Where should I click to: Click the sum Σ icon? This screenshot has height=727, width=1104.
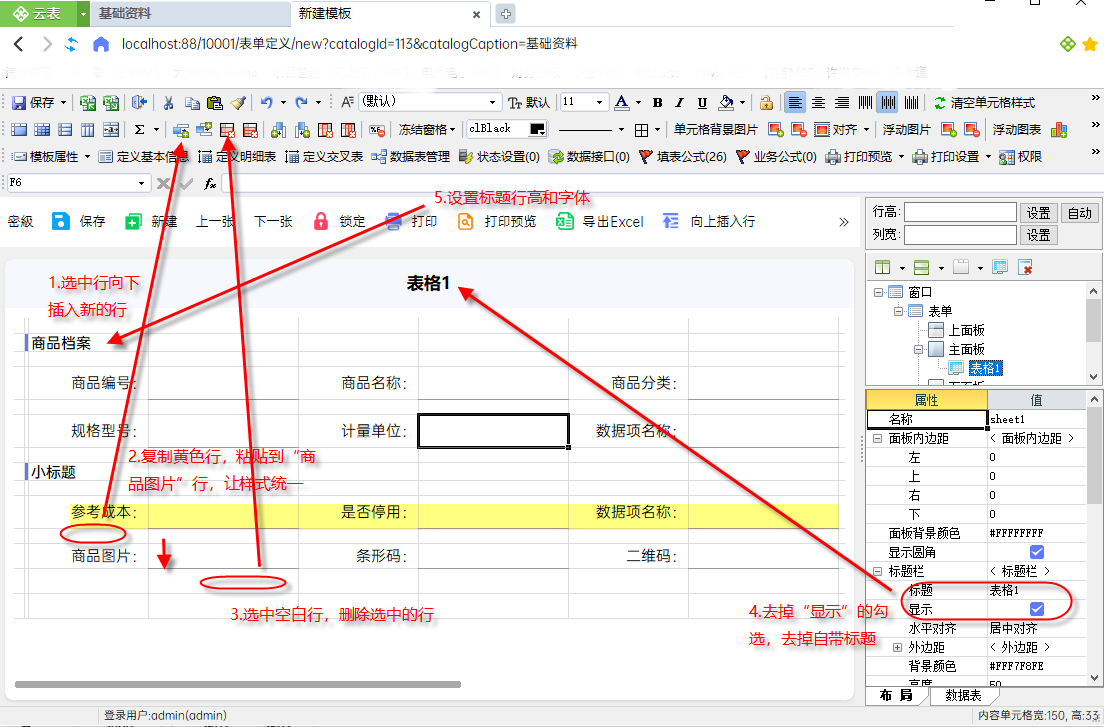(x=139, y=129)
